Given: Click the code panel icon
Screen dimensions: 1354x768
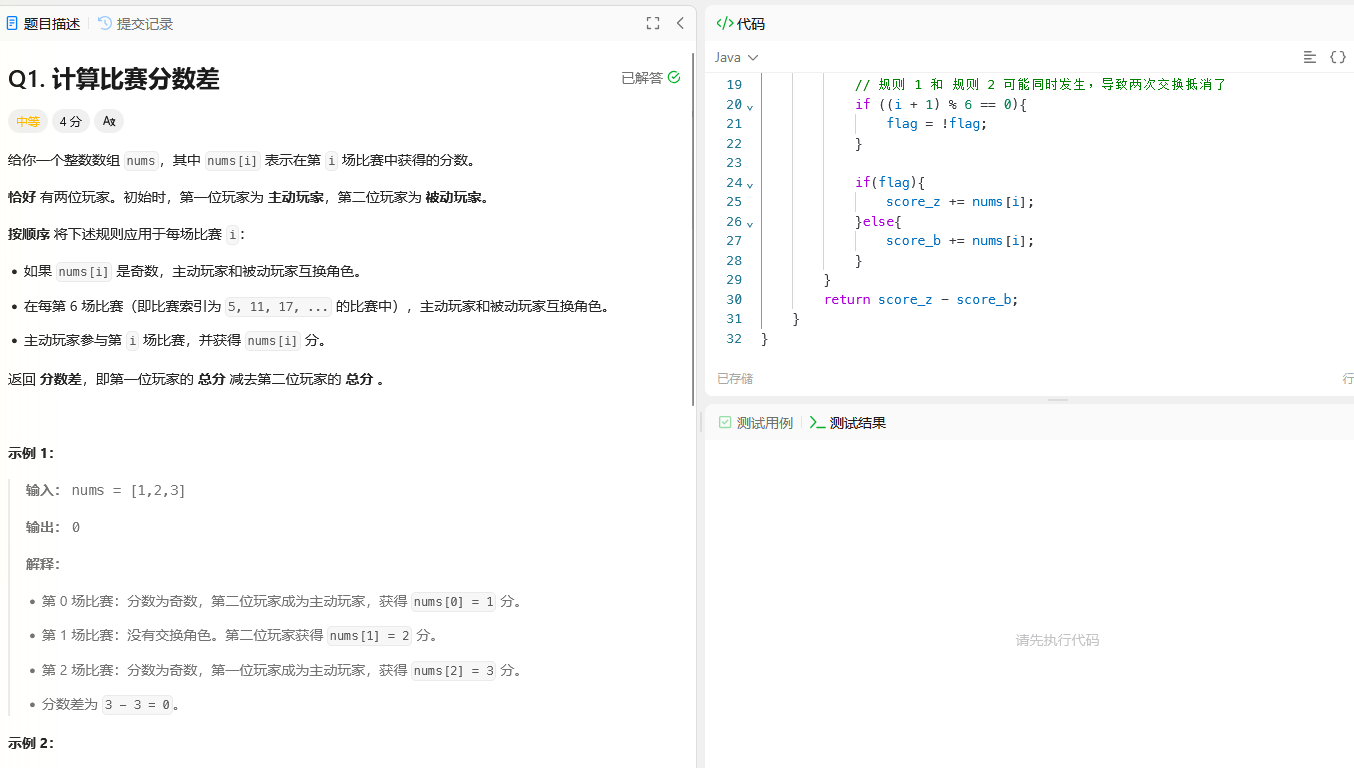Looking at the screenshot, I should coord(725,23).
